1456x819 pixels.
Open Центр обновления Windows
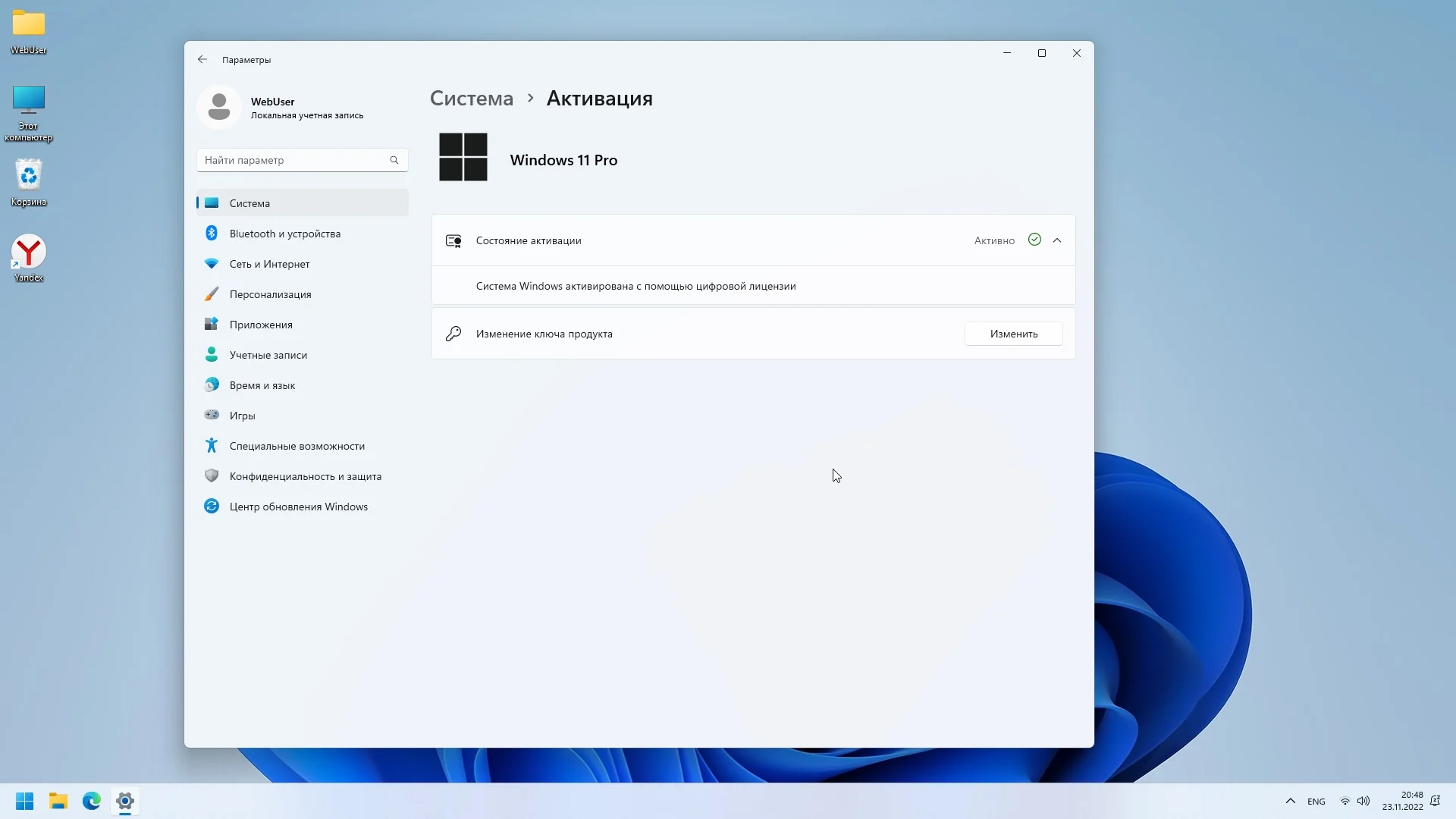pyautogui.click(x=298, y=507)
